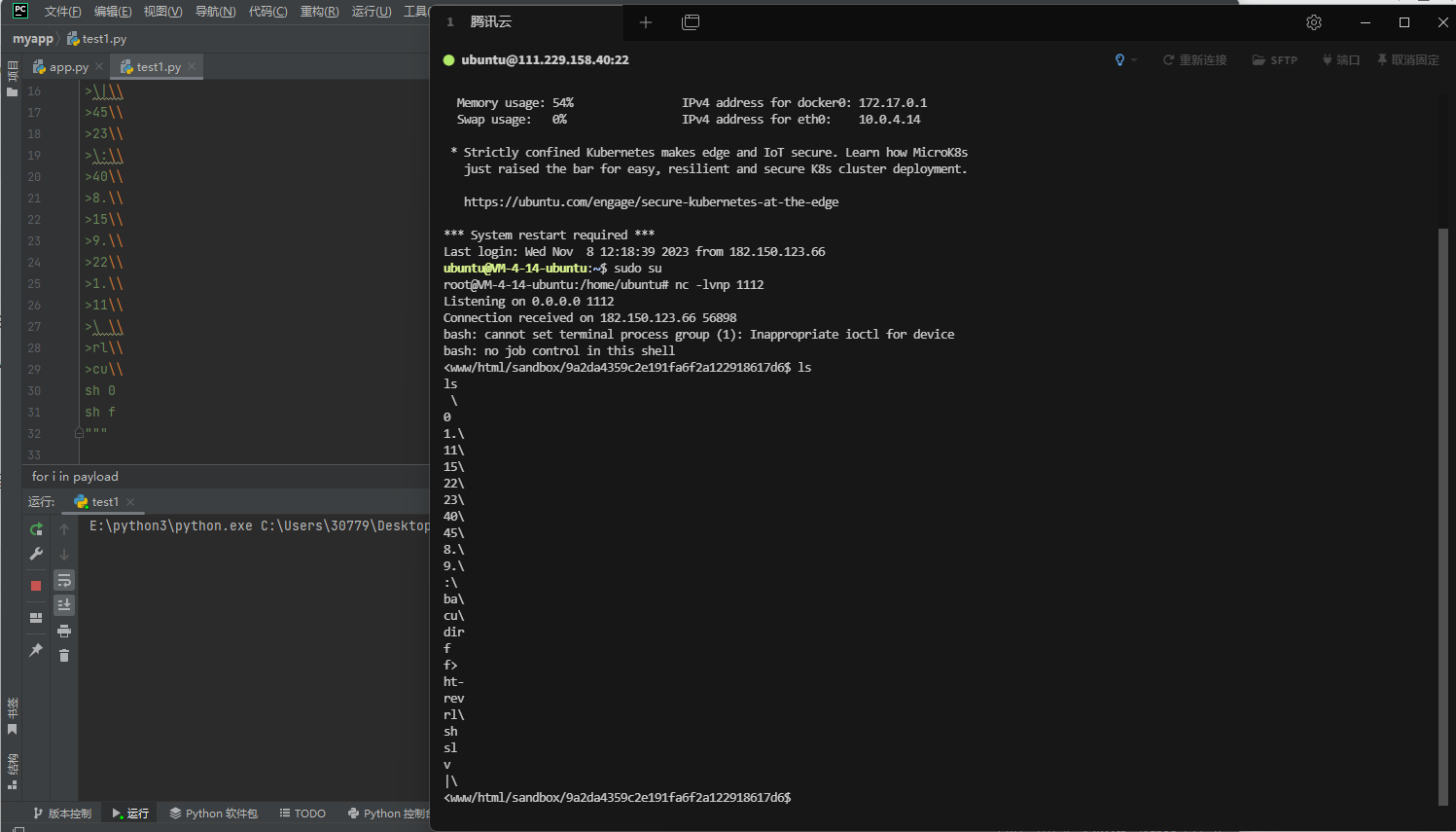
Task: Open terminal settings gear icon
Action: (x=1314, y=21)
